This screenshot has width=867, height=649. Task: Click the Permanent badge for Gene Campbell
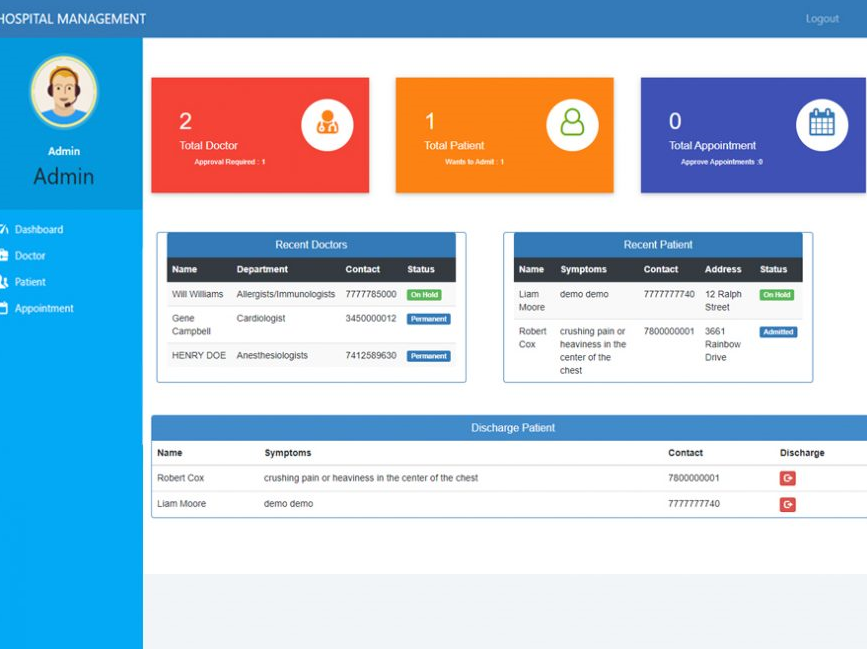pos(428,319)
